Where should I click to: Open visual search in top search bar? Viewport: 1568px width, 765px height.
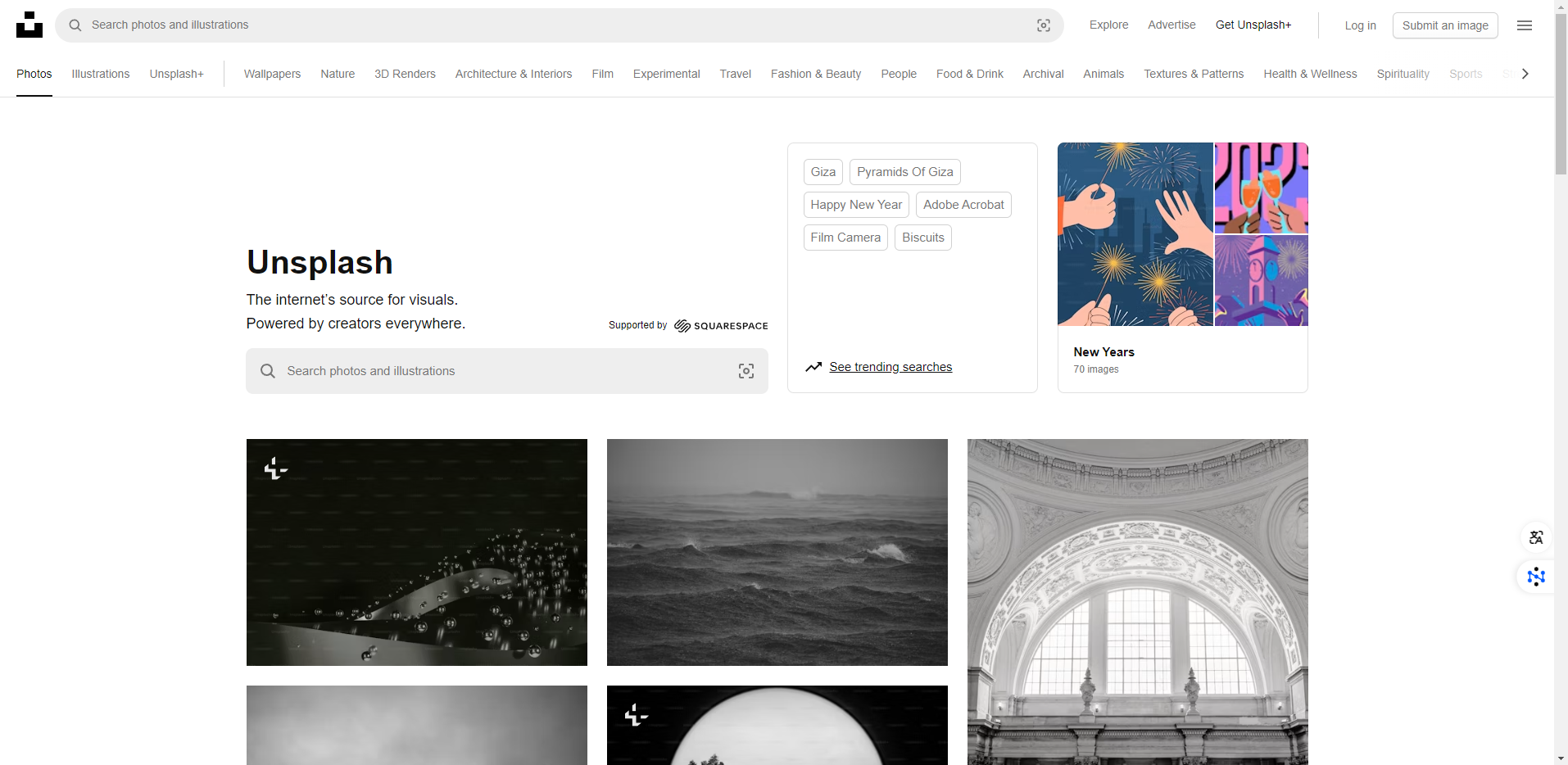point(1044,25)
